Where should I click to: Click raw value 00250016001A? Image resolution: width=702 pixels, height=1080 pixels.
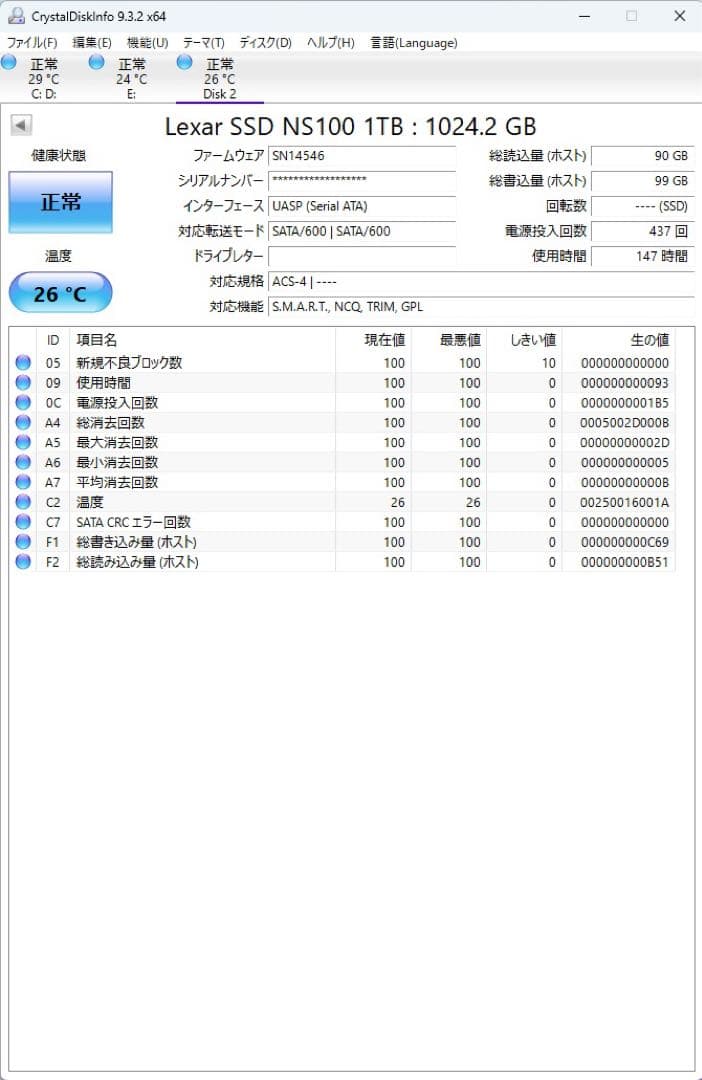[624, 503]
